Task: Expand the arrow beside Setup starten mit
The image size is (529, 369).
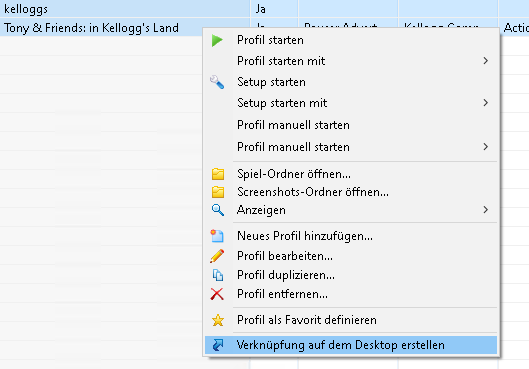Action: point(485,103)
